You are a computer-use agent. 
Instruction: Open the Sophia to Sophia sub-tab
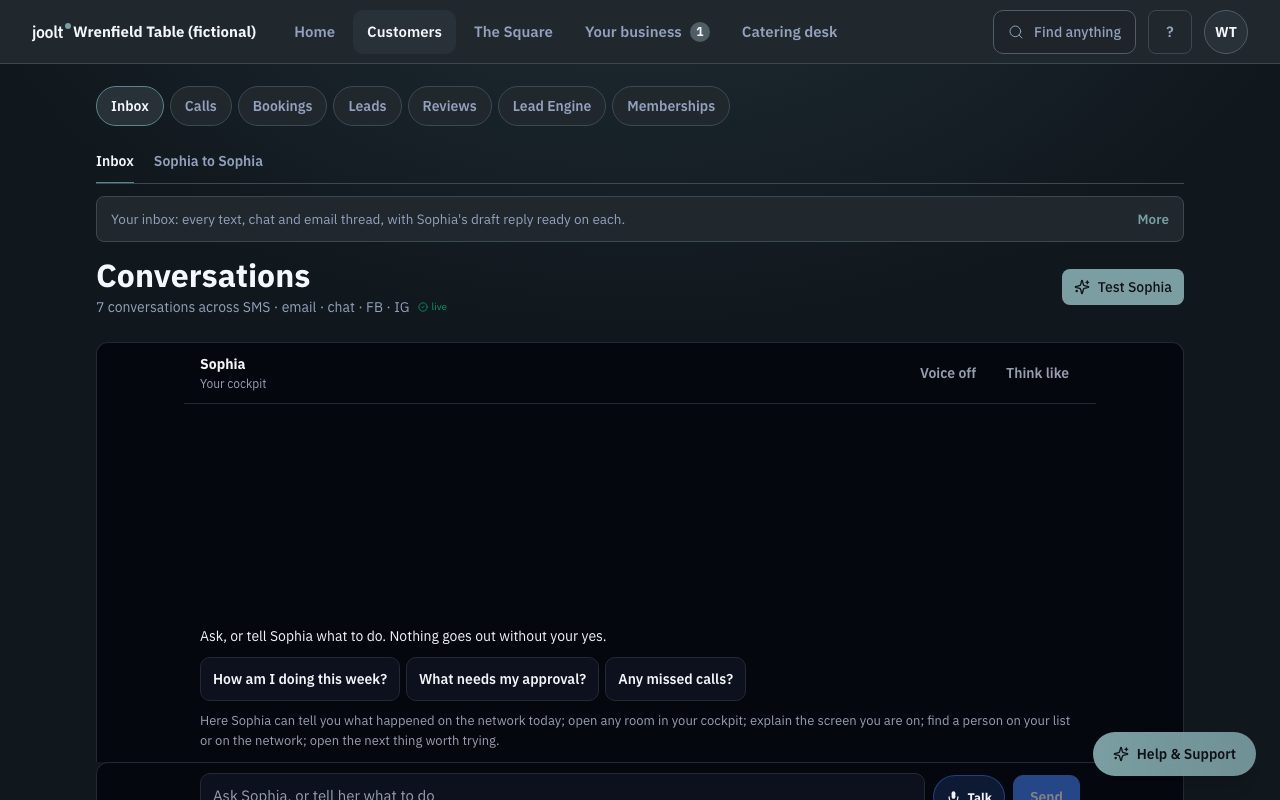point(208,161)
